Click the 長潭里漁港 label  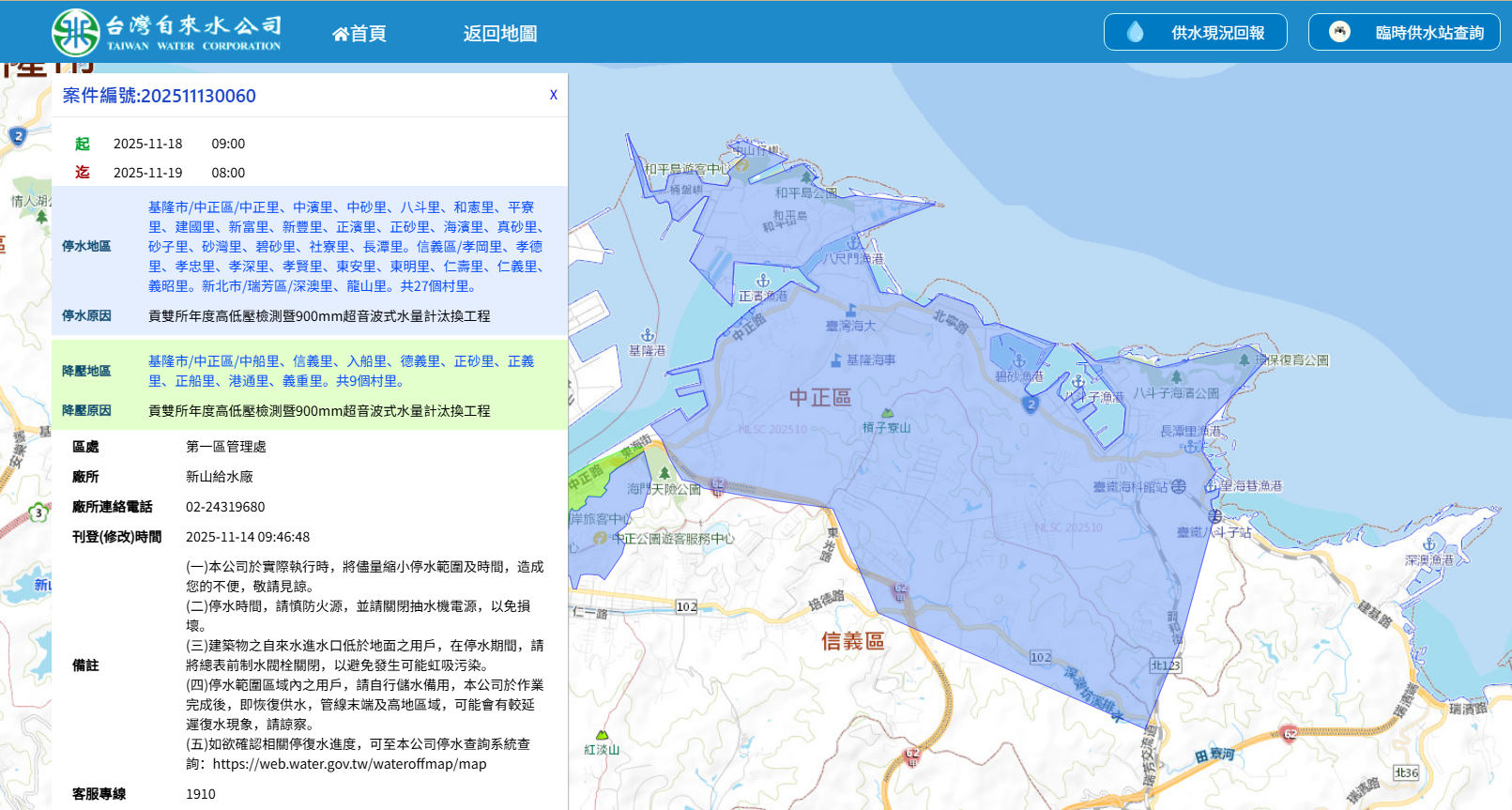click(x=1191, y=431)
